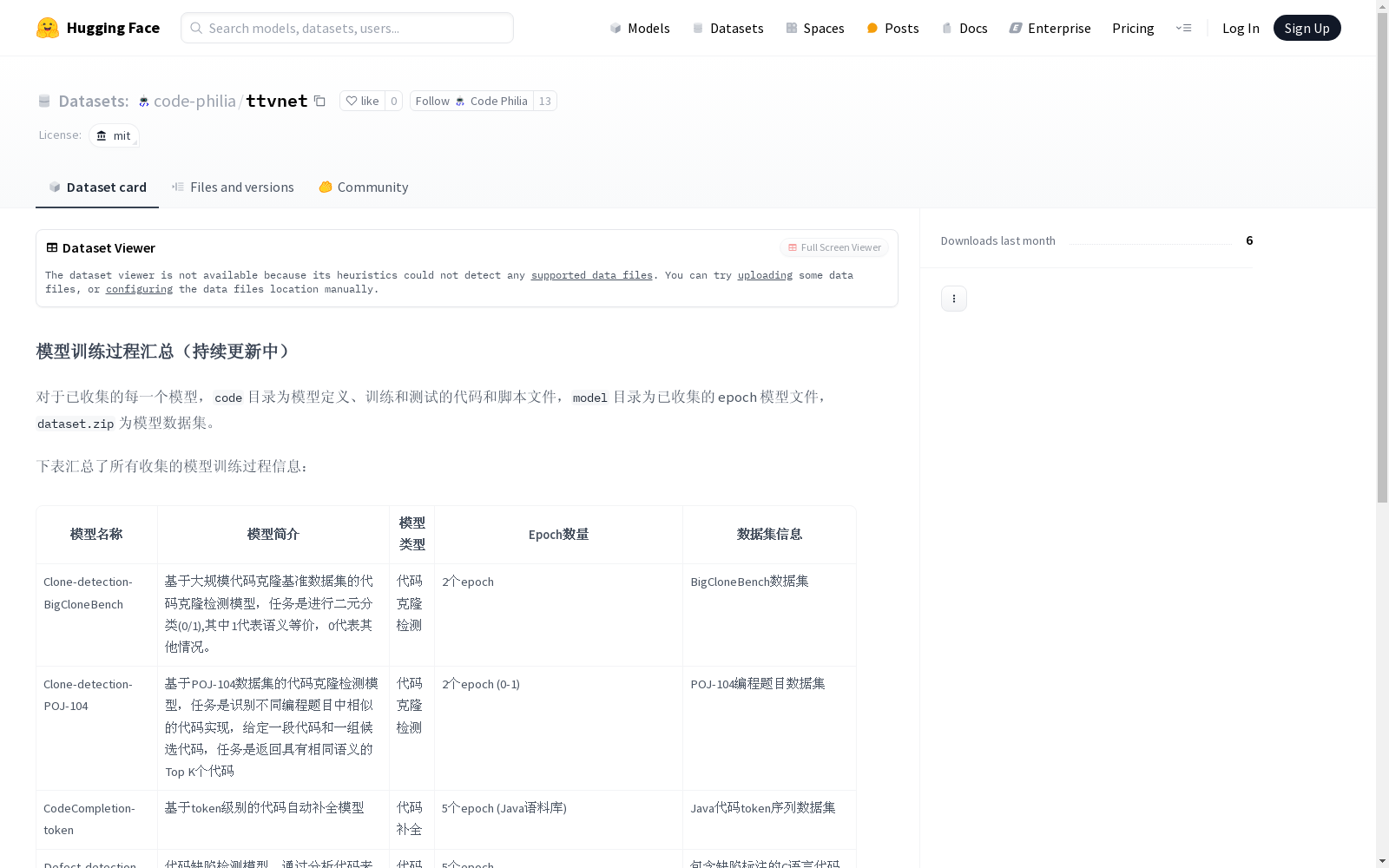Click 基于token级别的代码自动补全模型 cell
Screen dimensions: 1389x868
(x=273, y=819)
